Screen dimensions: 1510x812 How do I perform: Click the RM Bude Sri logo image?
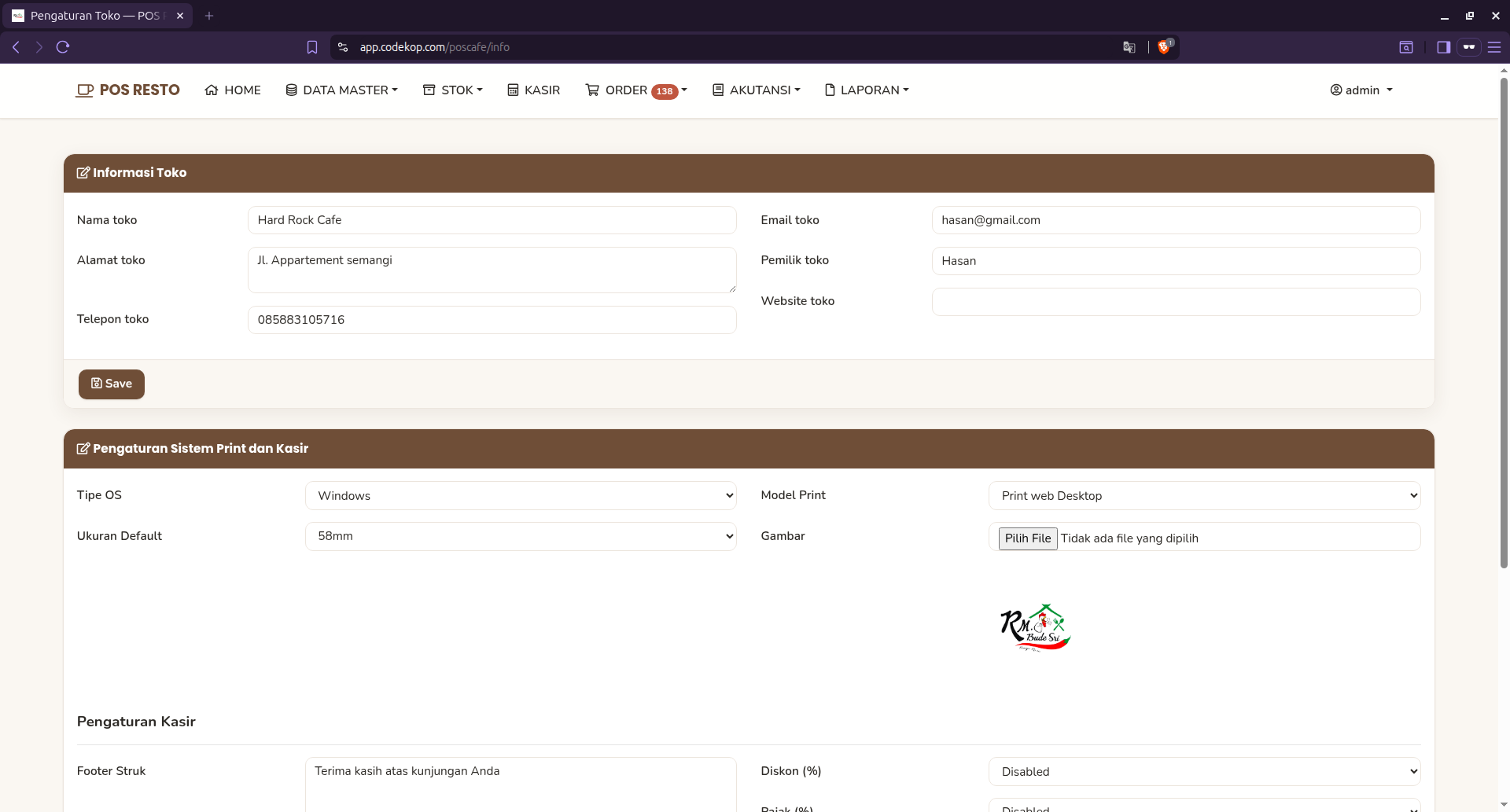click(1035, 628)
